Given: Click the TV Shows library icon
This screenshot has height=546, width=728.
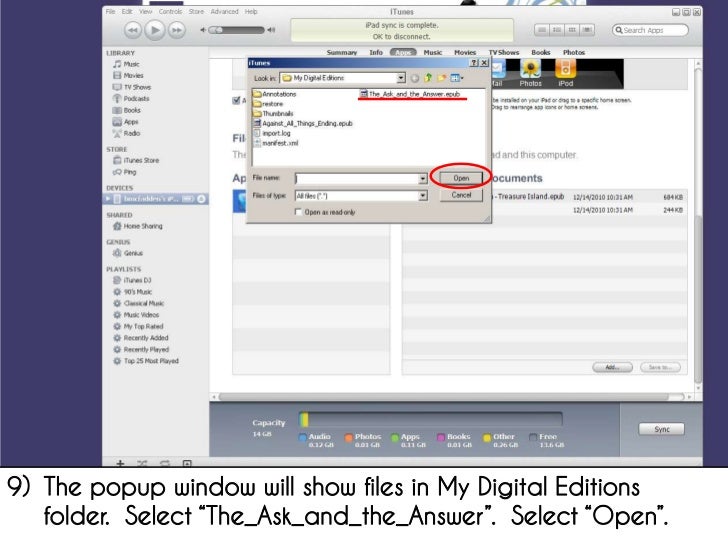Looking at the screenshot, I should [x=117, y=87].
